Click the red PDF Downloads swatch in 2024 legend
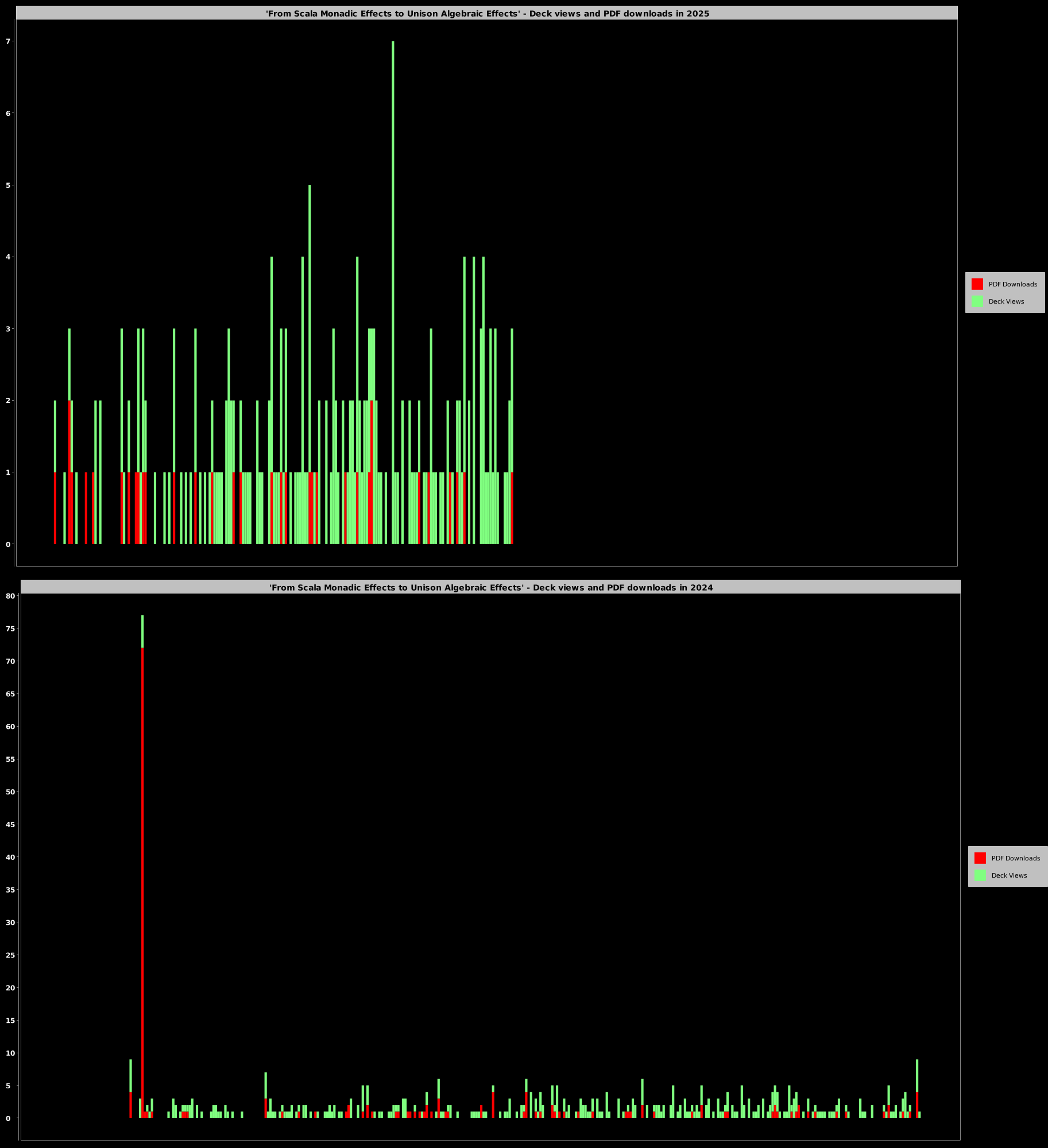 point(980,858)
